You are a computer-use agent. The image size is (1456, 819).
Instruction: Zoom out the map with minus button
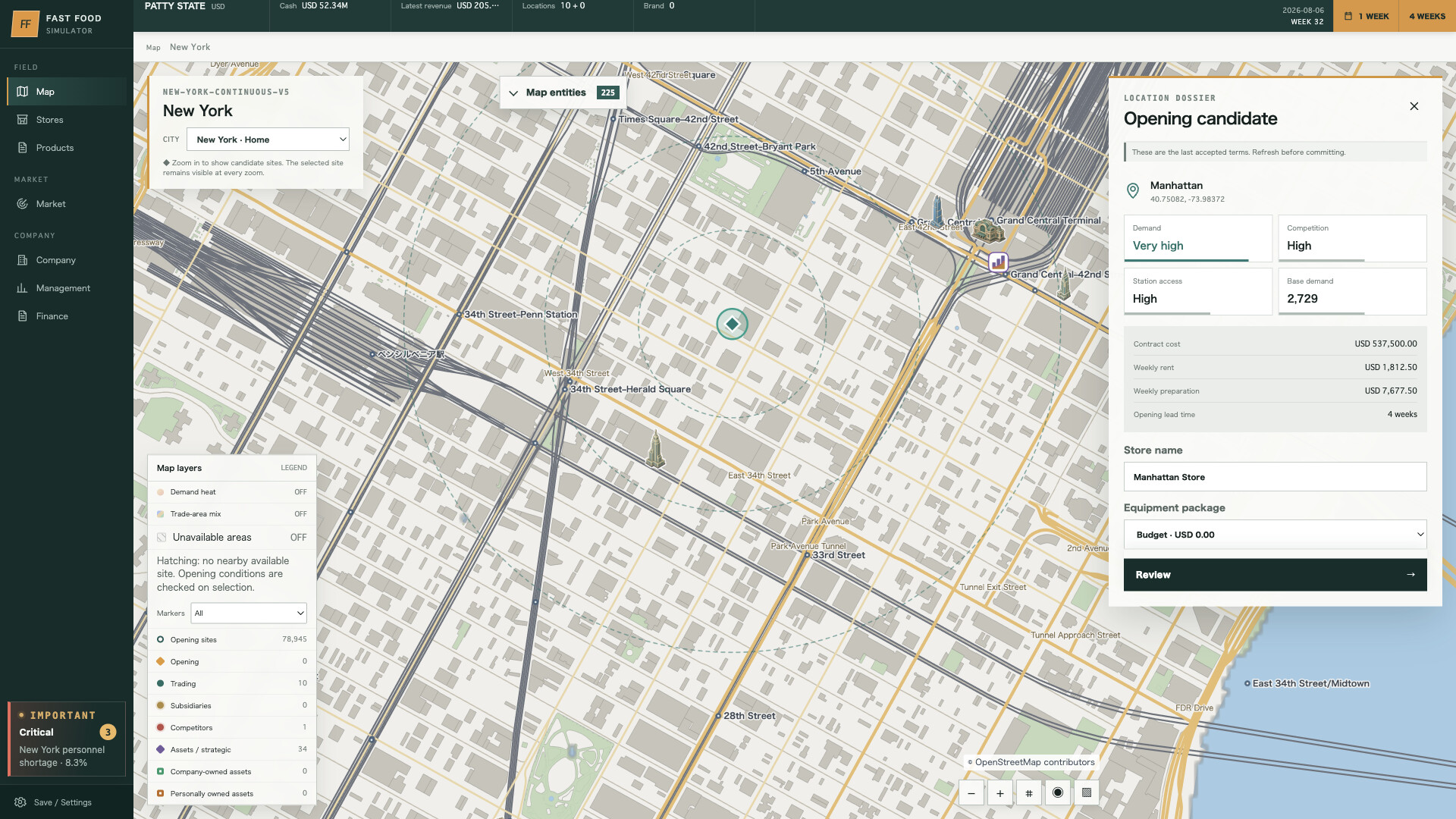coord(971,793)
